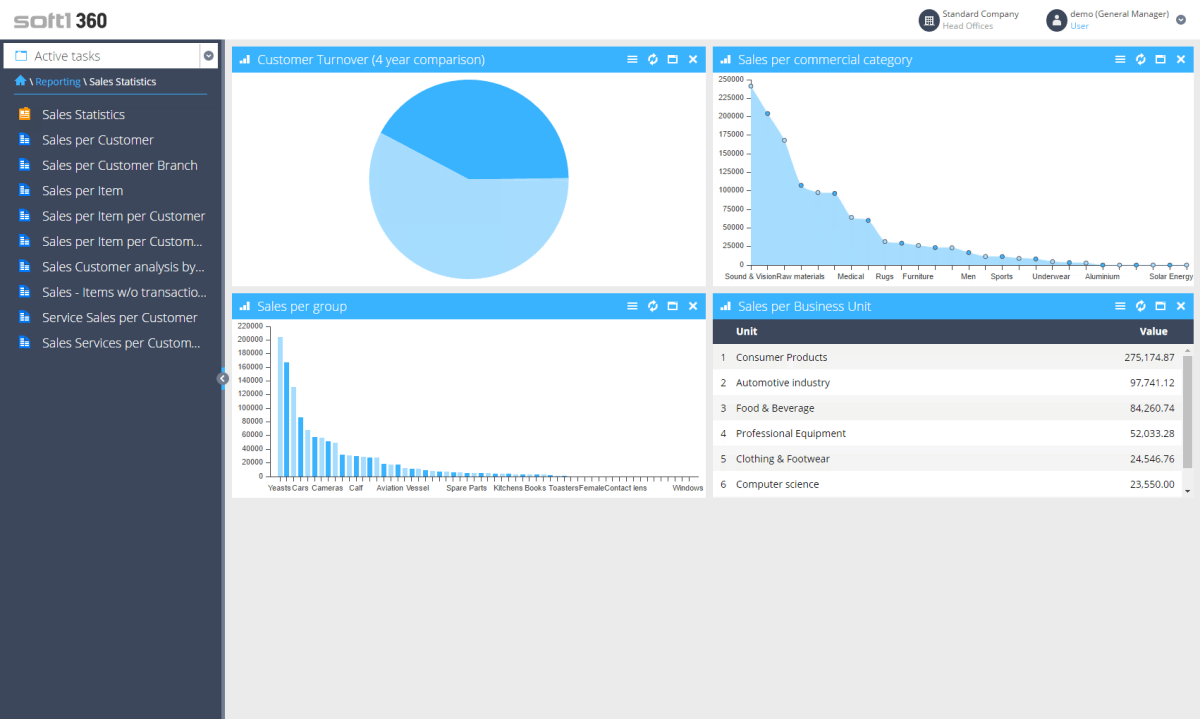The height and width of the screenshot is (719, 1200).
Task: Open the Reporting breadcrumb link
Action: click(x=58, y=81)
